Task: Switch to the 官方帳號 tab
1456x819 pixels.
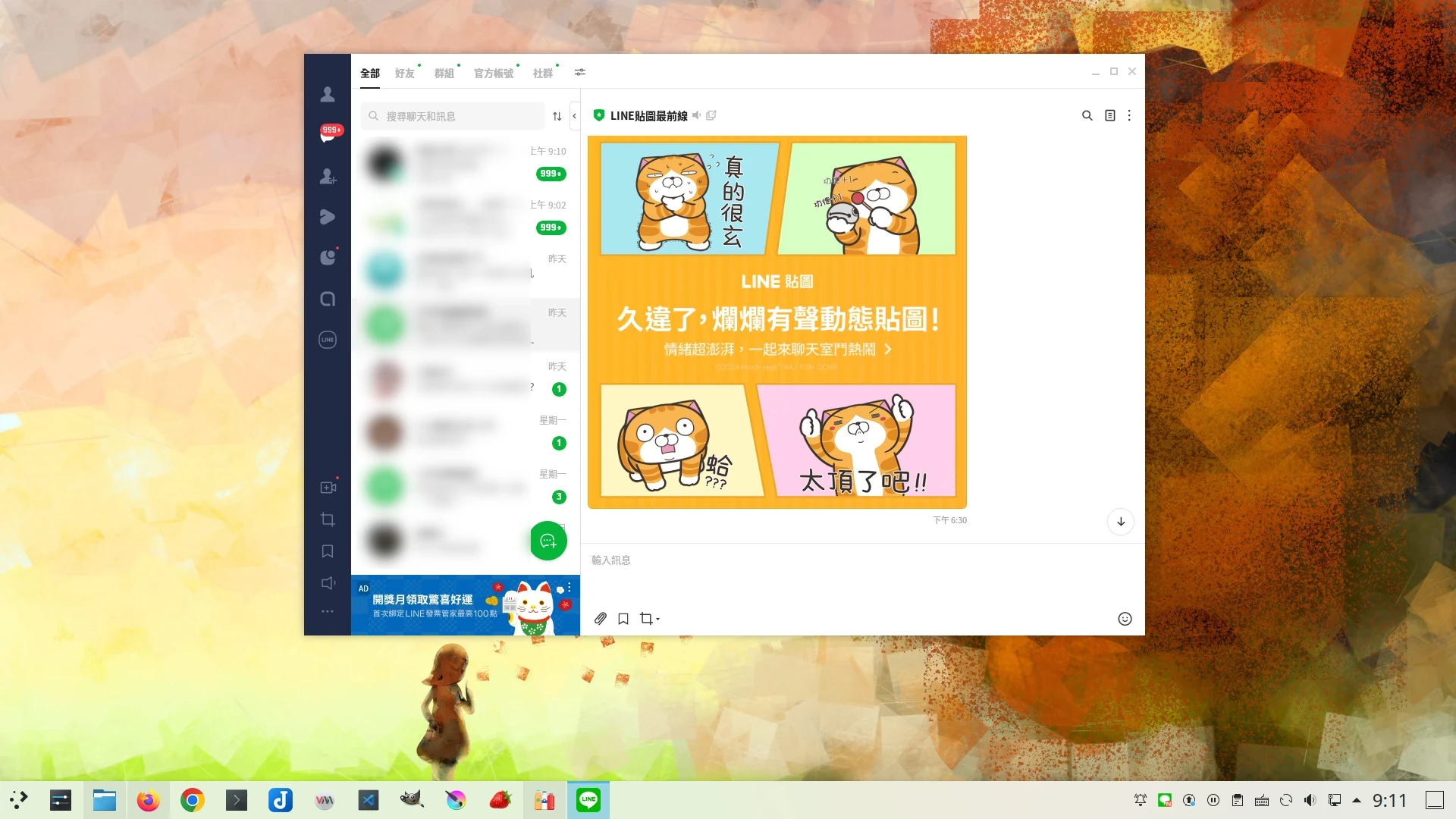Action: coord(493,73)
